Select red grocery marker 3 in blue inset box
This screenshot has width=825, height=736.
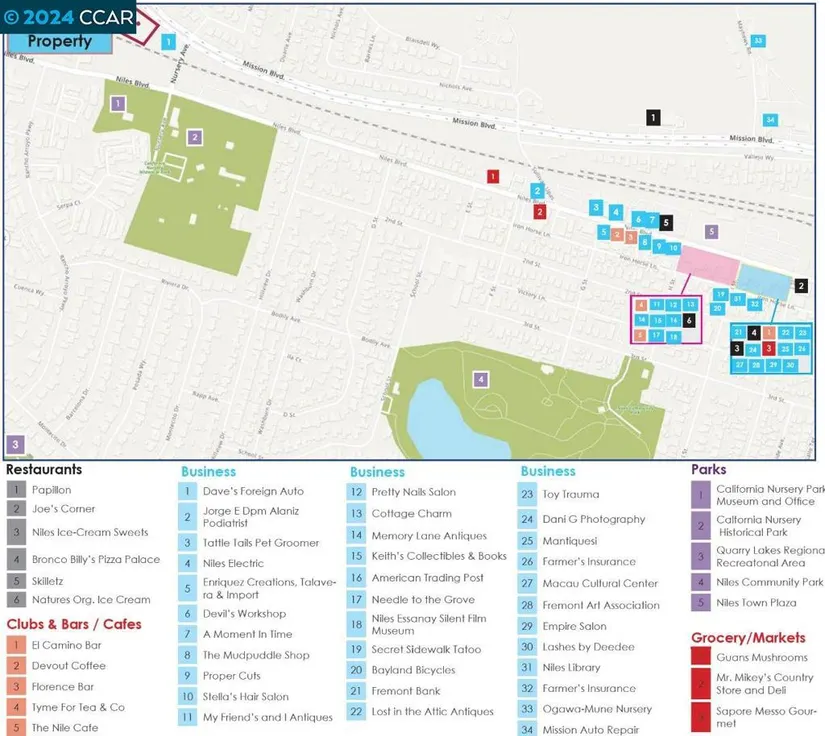768,348
